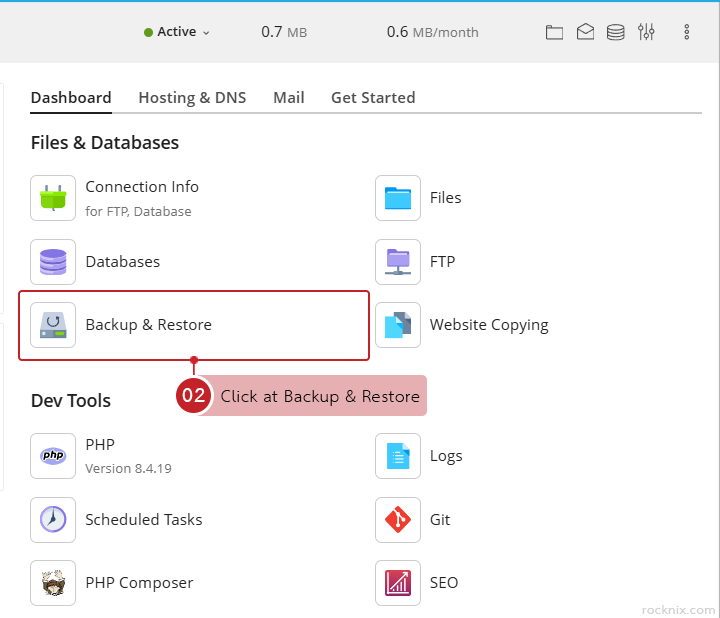Image resolution: width=720 pixels, height=618 pixels.
Task: Open the SEO chart icon
Action: 398,583
